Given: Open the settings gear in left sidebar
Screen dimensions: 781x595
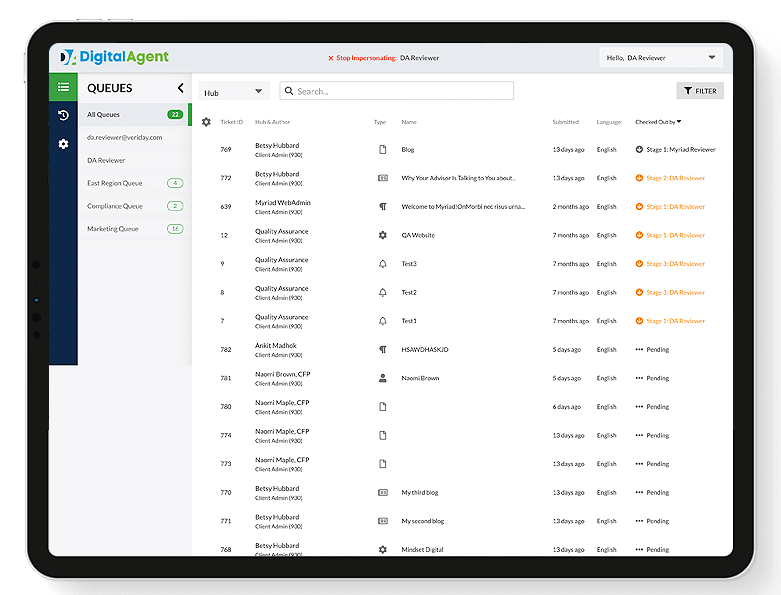Looking at the screenshot, I should [63, 144].
